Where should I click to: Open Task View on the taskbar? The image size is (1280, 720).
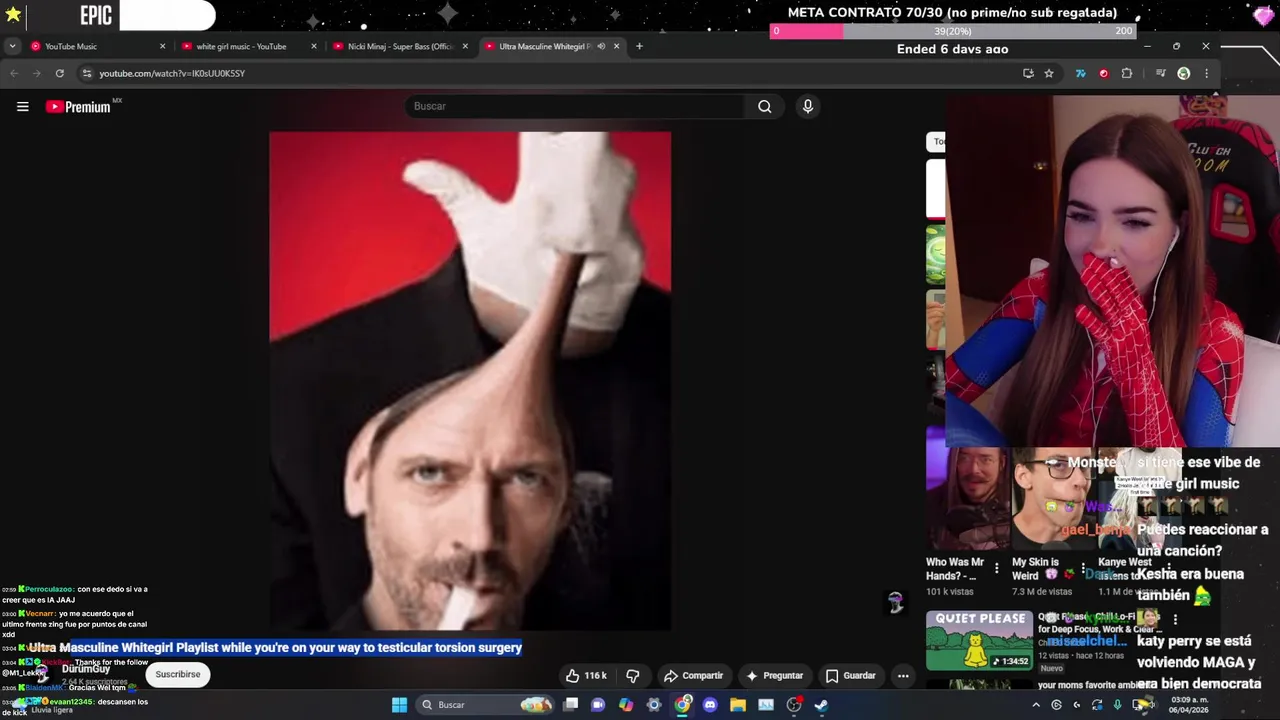pyautogui.click(x=570, y=705)
